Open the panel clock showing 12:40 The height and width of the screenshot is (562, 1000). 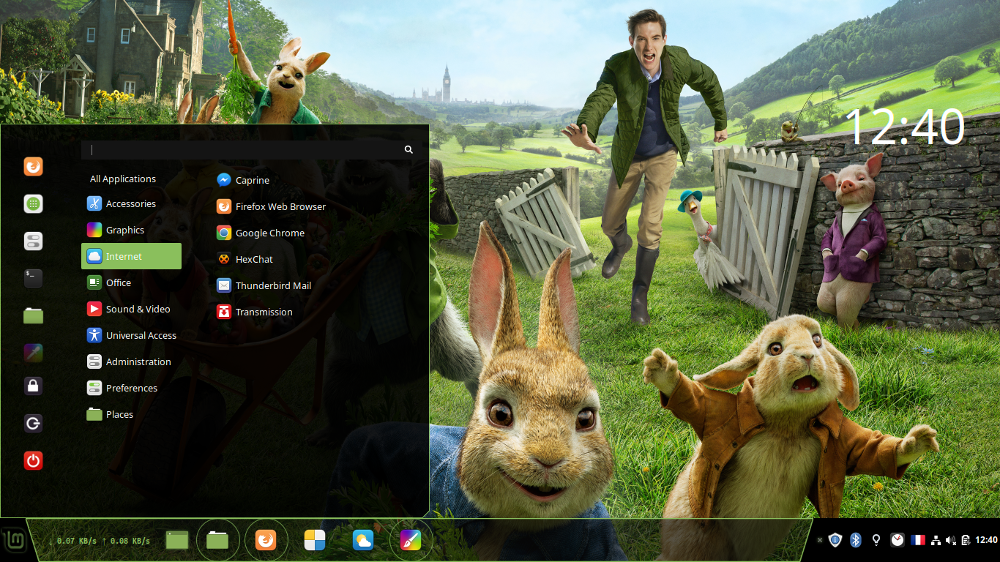click(x=987, y=540)
